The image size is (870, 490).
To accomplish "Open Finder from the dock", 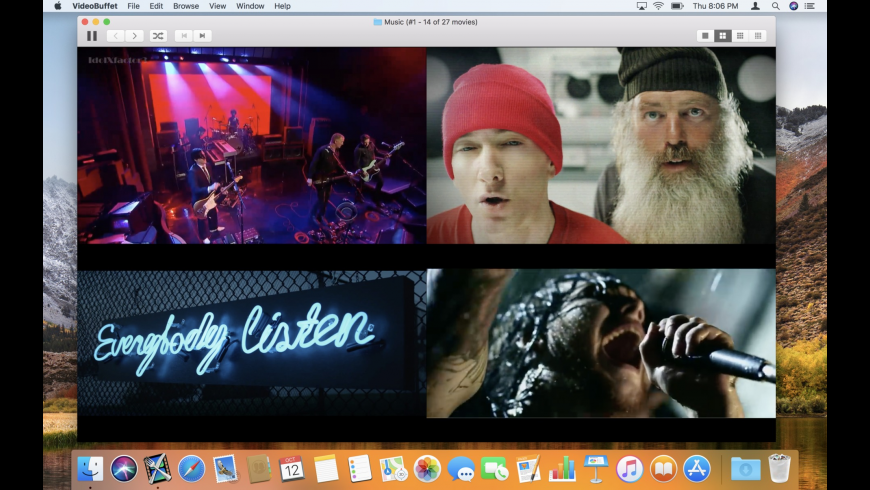I will pos(90,469).
